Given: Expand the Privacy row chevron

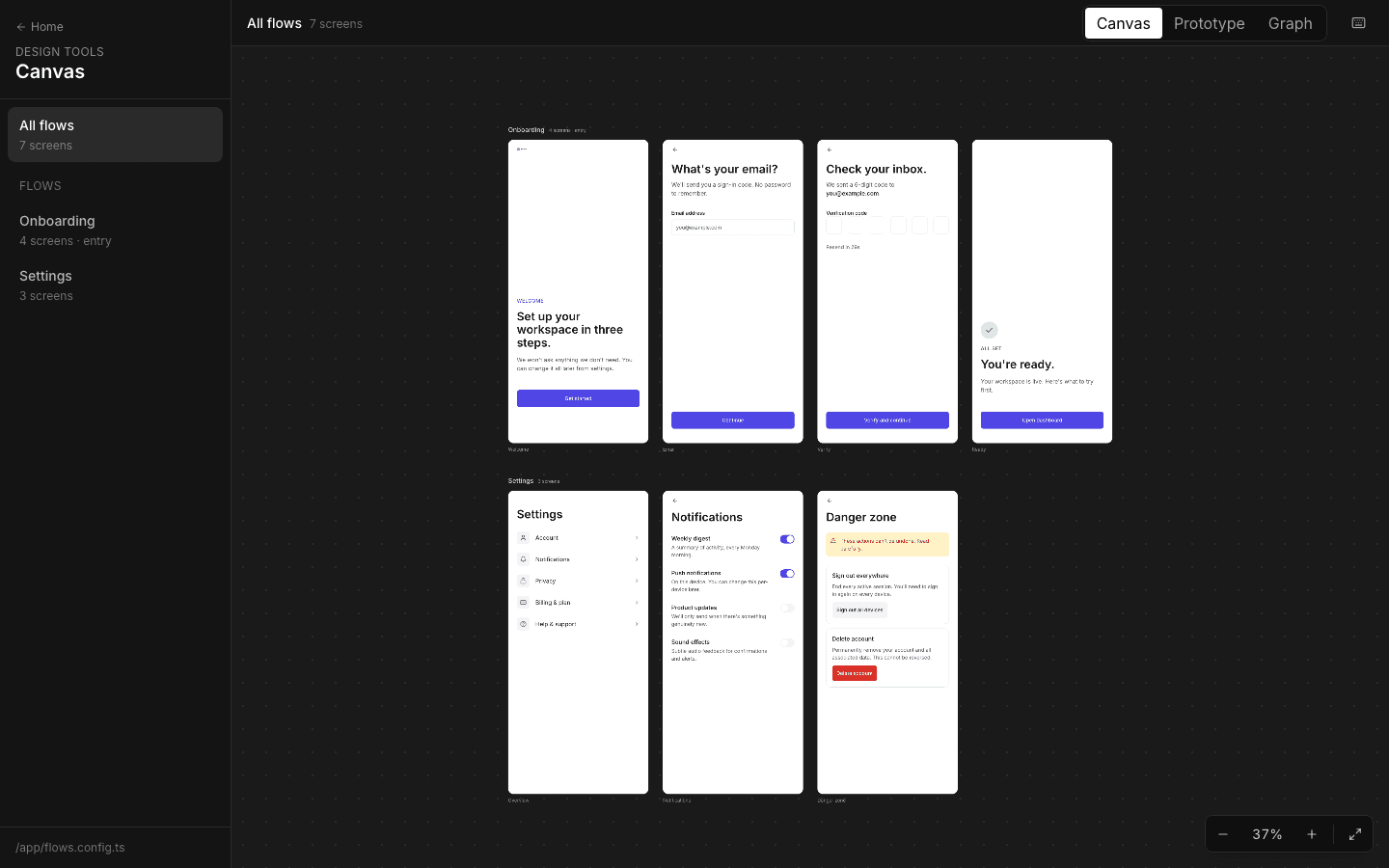Looking at the screenshot, I should click(x=637, y=581).
